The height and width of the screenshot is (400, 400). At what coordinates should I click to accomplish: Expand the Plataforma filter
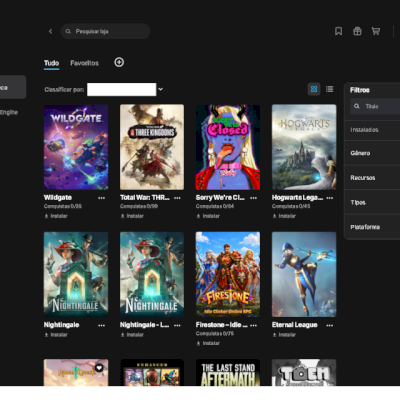point(372,227)
